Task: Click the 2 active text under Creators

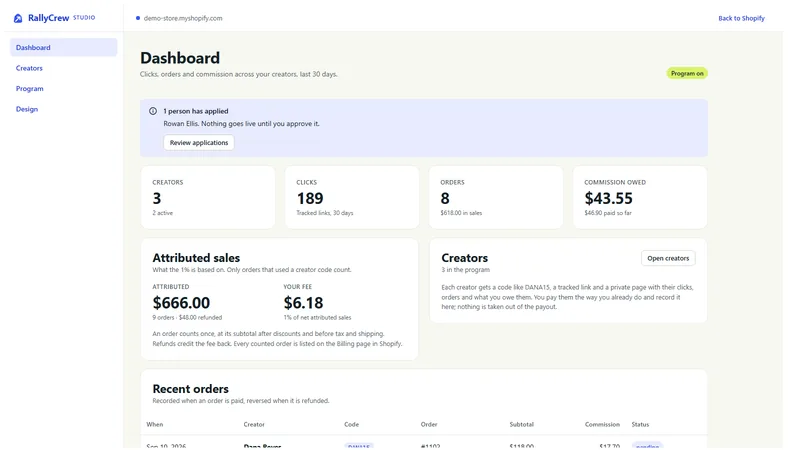Action: [162, 213]
